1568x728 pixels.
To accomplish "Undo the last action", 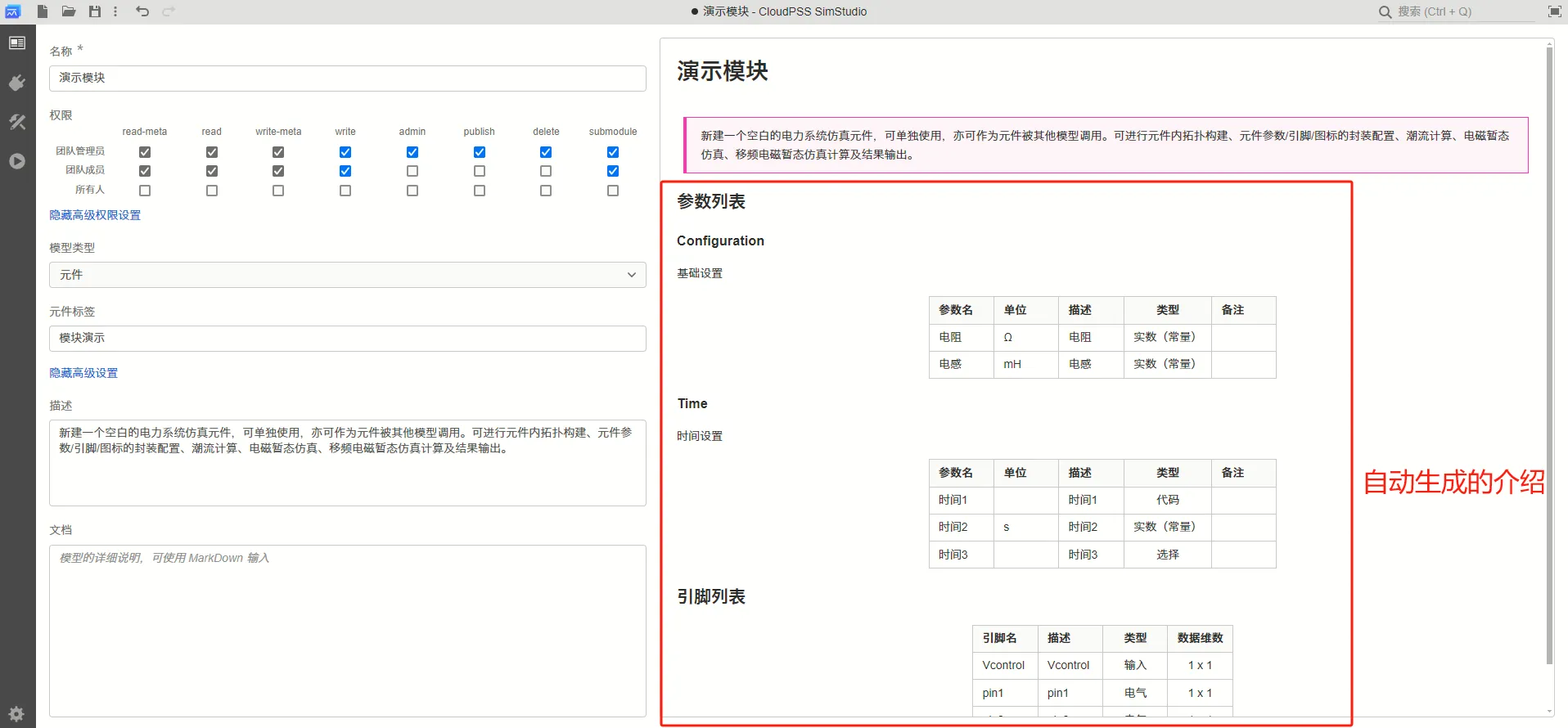I will click(x=142, y=11).
